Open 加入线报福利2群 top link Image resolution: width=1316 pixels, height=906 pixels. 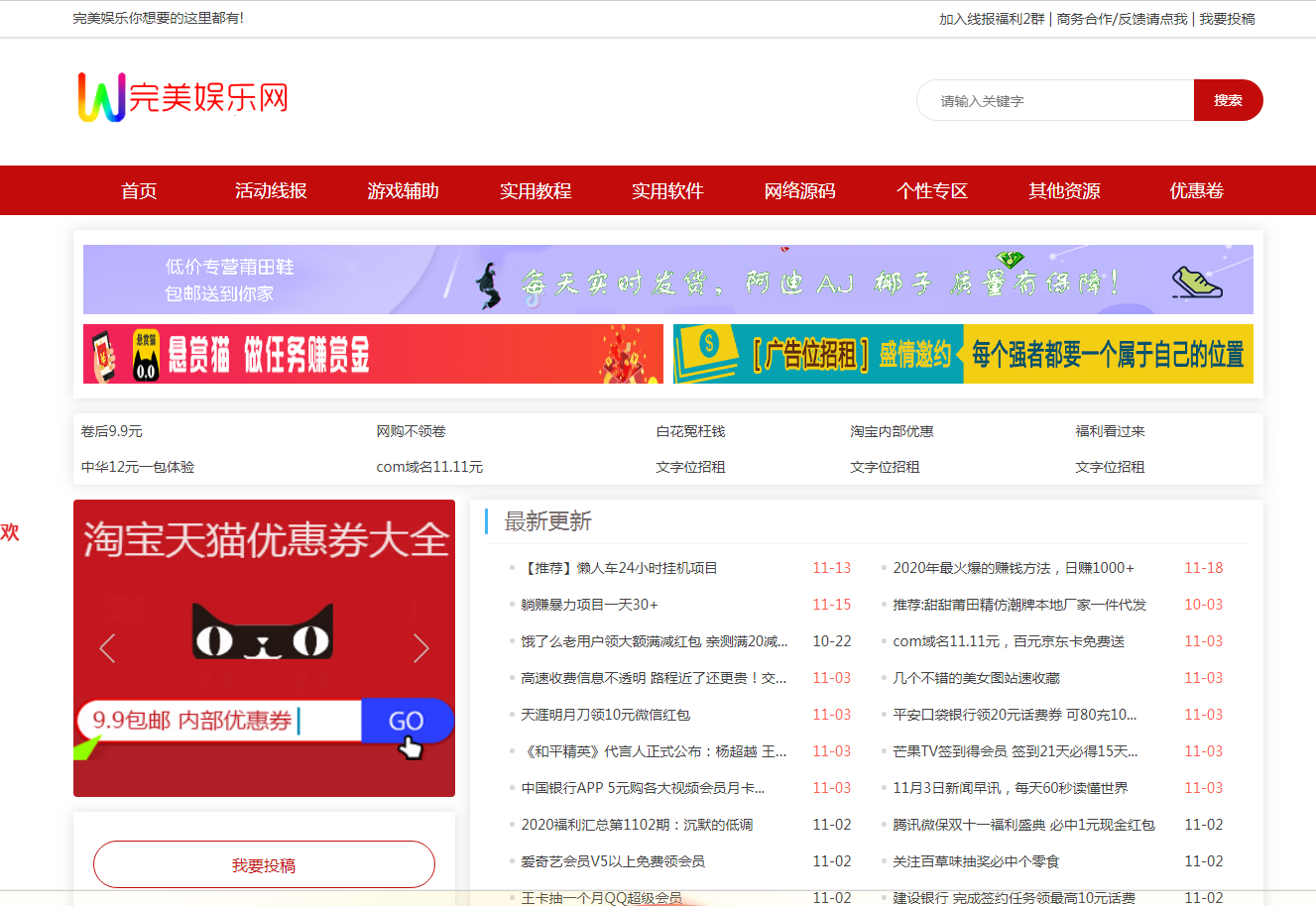click(x=992, y=19)
